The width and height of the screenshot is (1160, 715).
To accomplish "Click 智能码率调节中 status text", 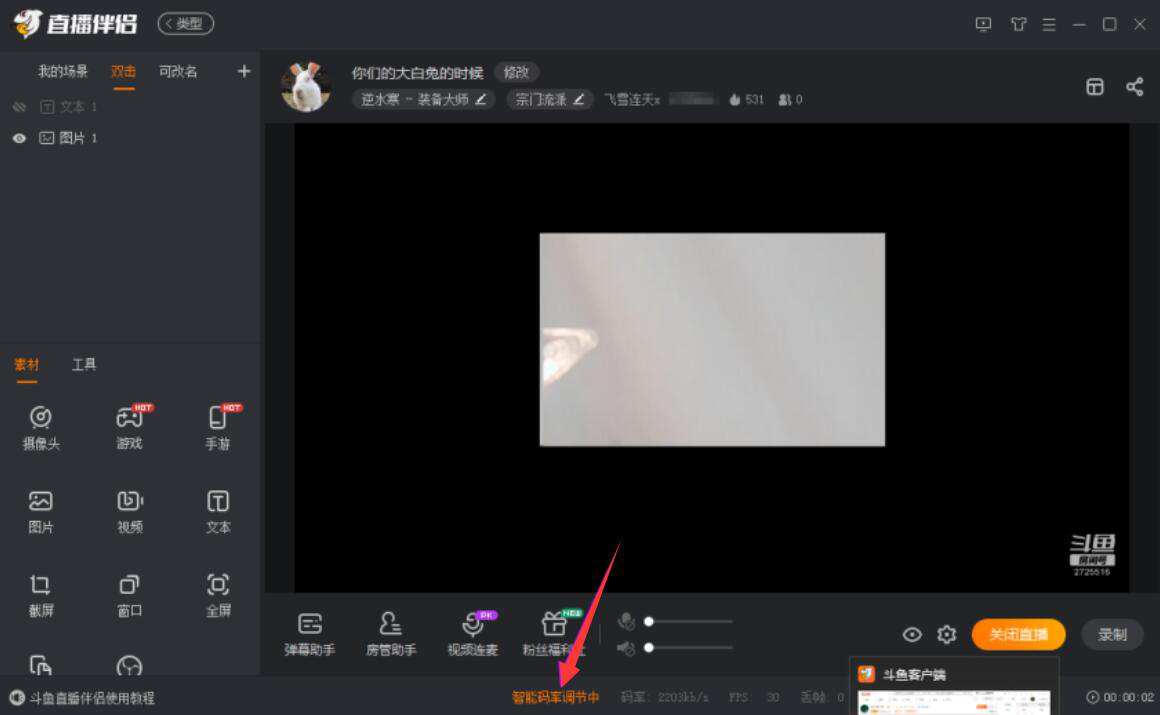I will point(556,697).
